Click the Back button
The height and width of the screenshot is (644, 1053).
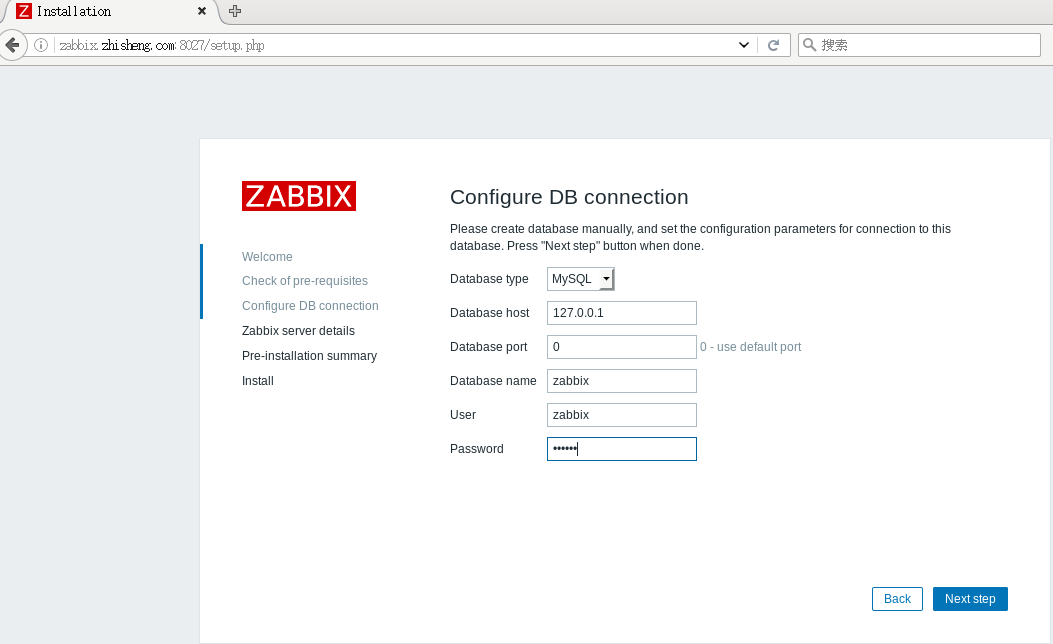click(897, 599)
